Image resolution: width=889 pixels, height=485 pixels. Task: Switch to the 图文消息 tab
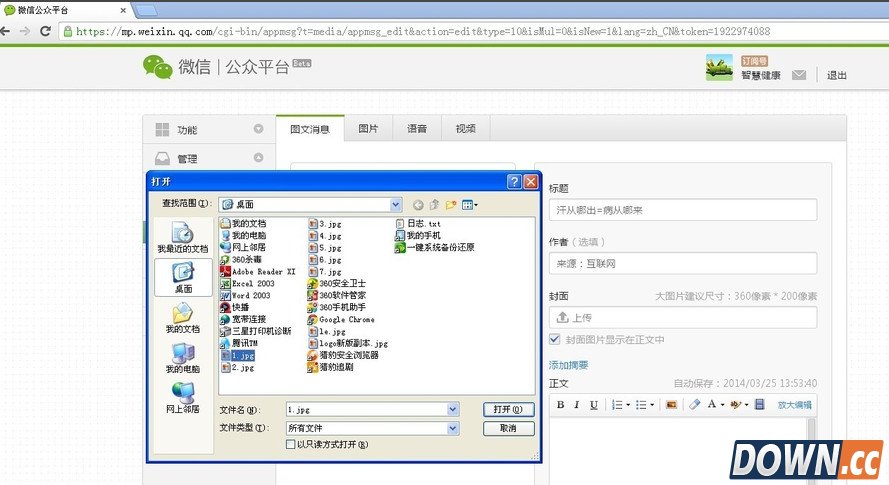pyautogui.click(x=310, y=129)
